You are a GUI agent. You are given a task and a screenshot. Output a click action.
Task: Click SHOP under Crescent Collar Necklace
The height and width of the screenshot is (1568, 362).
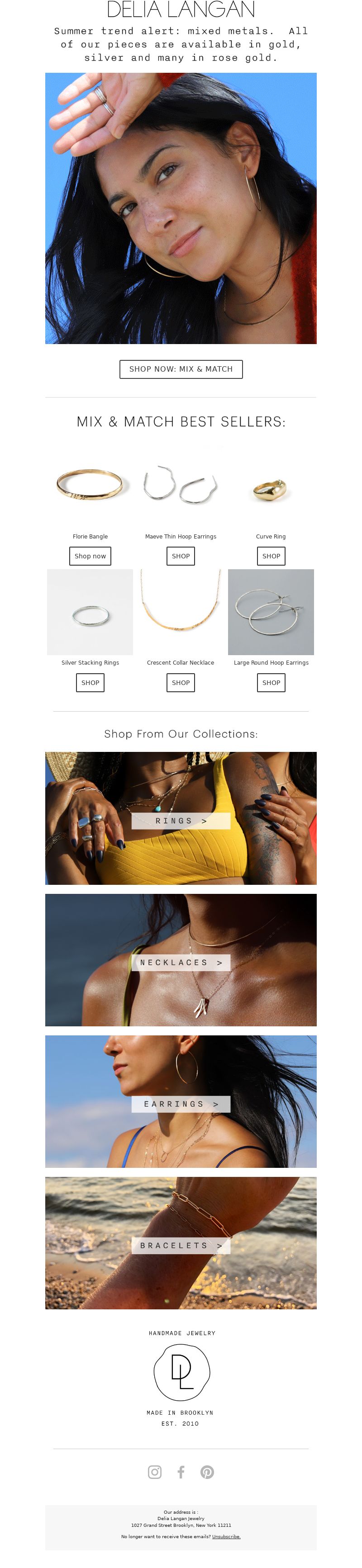(x=181, y=682)
